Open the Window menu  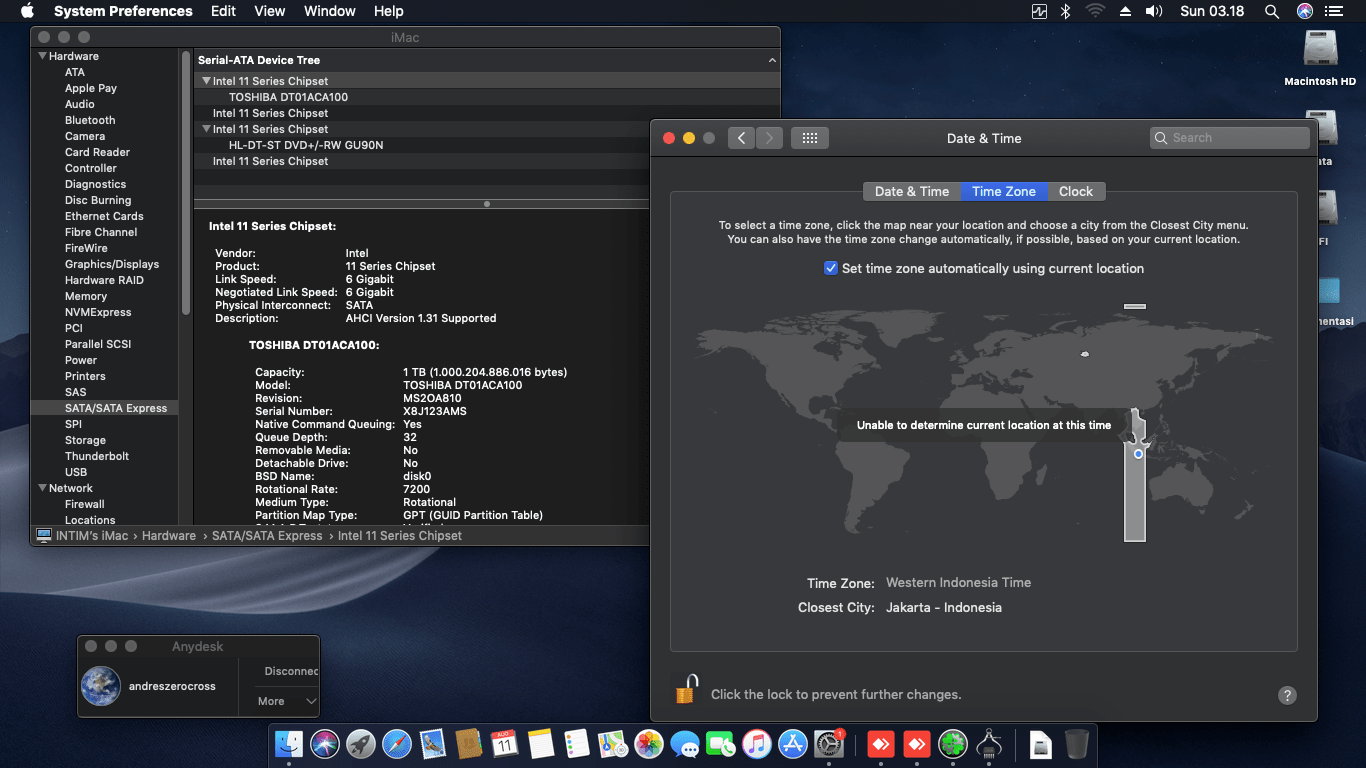(329, 11)
